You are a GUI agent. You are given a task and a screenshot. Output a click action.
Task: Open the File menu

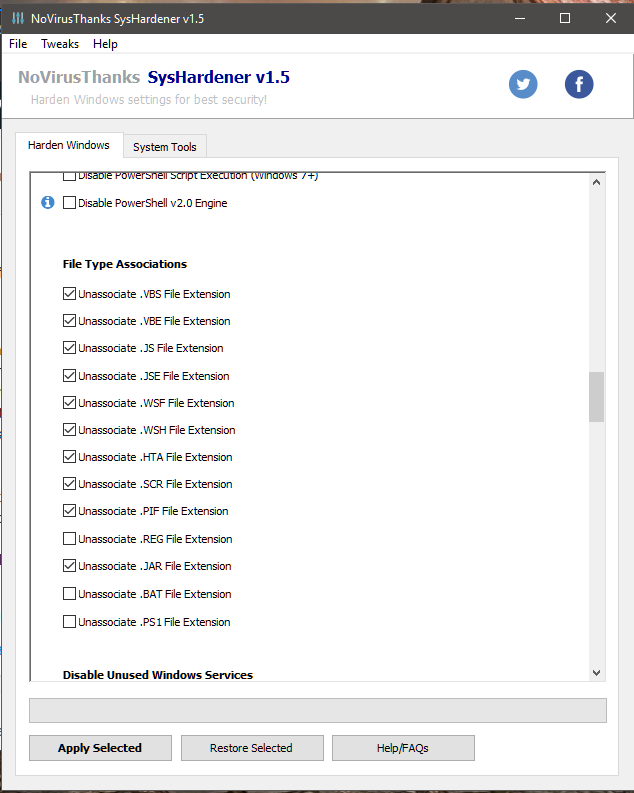pyautogui.click(x=18, y=44)
